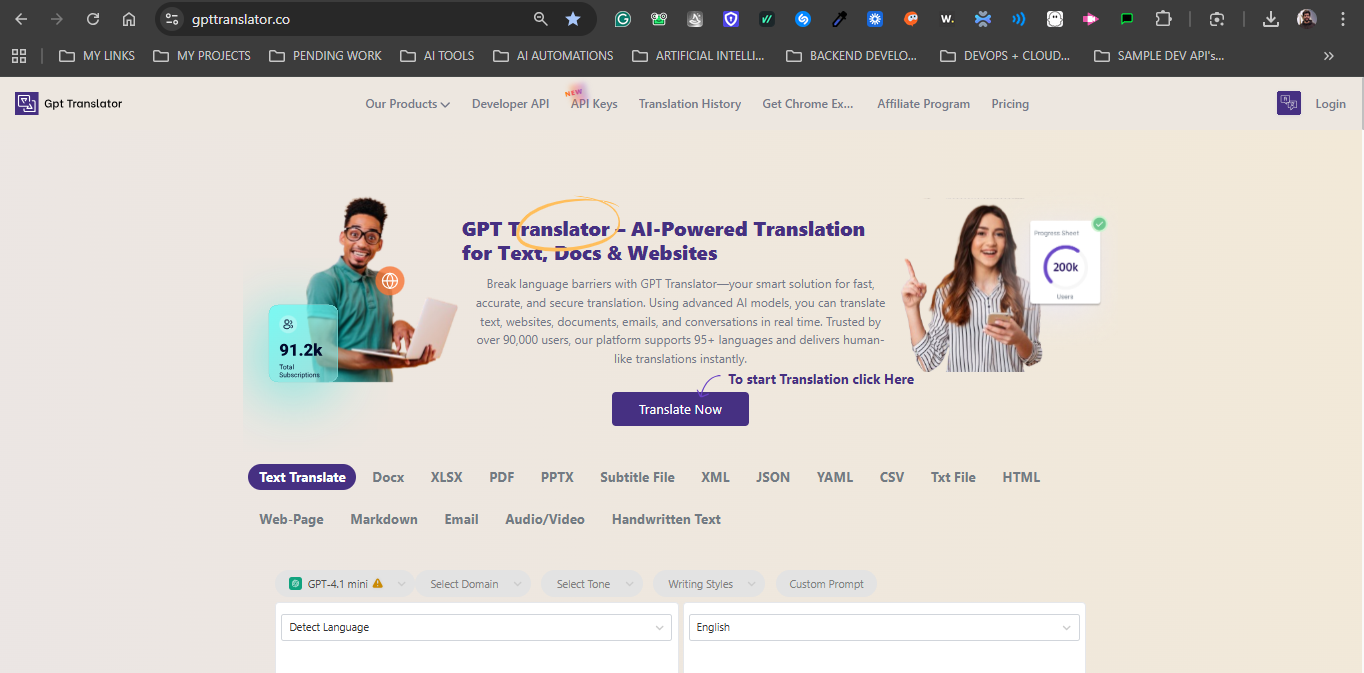Click the Gpt Translator logo
1364x673 pixels.
tap(69, 103)
